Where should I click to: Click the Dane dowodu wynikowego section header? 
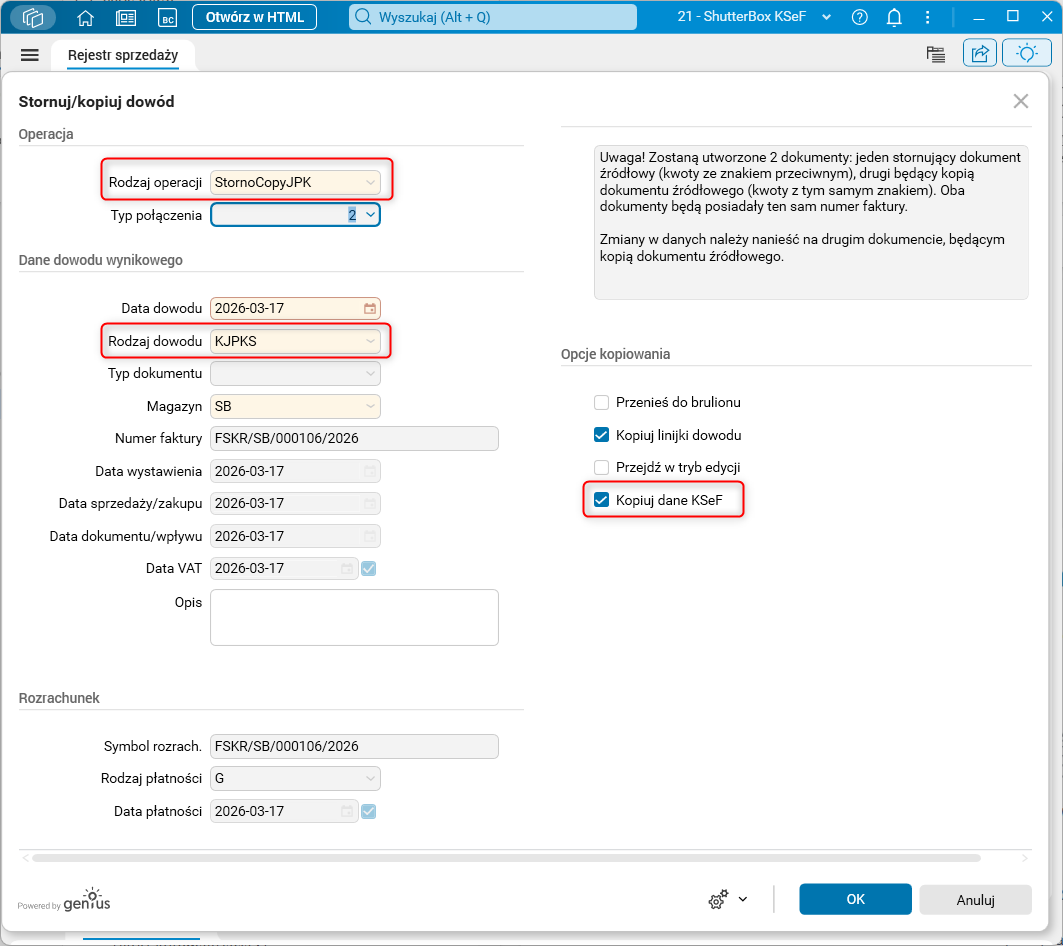coord(100,260)
